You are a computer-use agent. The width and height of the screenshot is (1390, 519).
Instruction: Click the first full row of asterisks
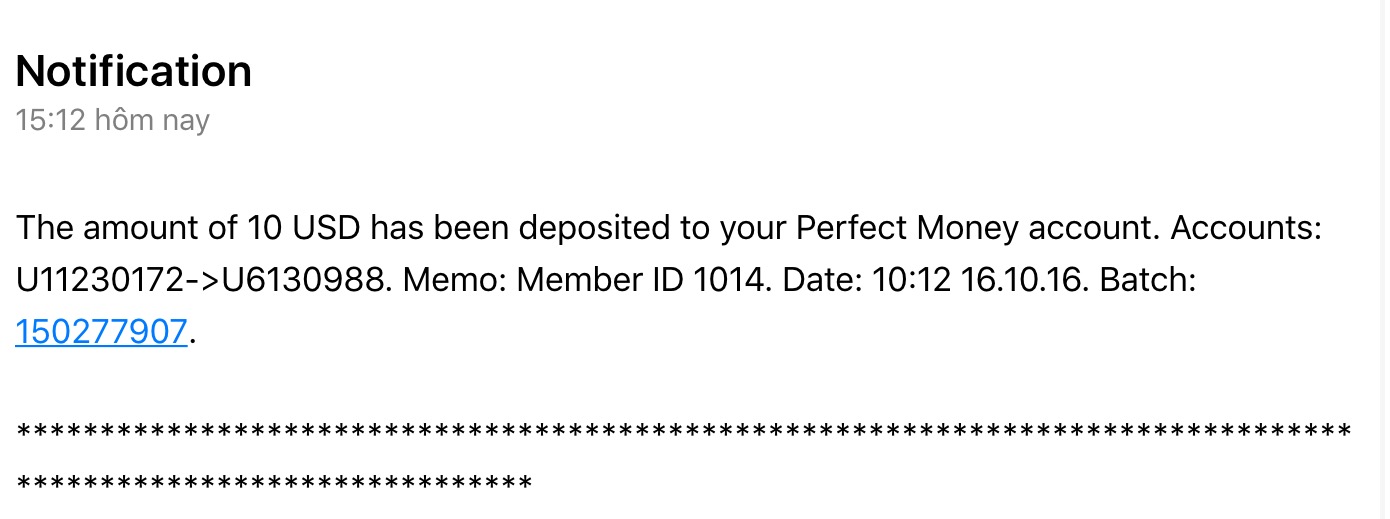pos(684,432)
